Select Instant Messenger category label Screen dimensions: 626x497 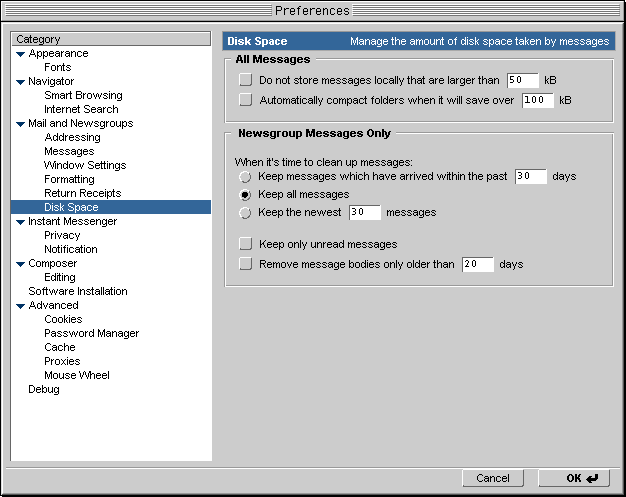73,221
